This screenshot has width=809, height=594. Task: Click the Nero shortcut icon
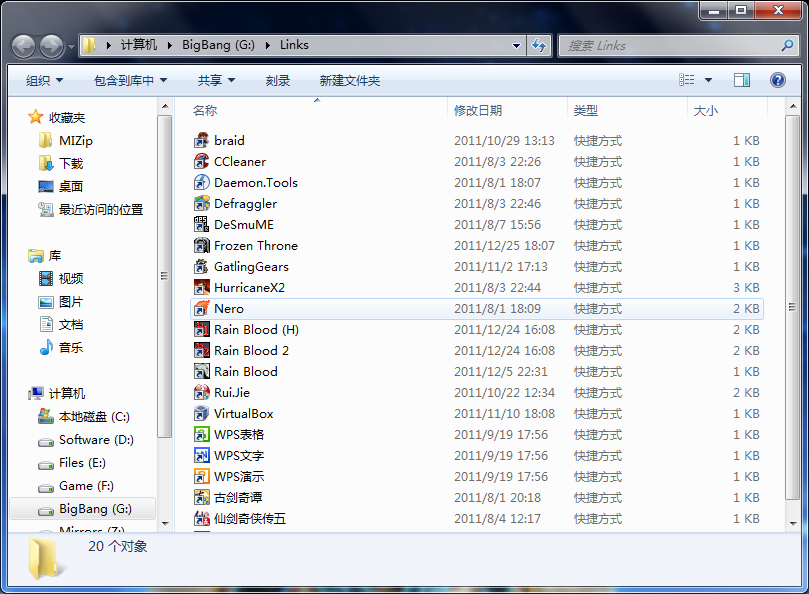point(202,309)
